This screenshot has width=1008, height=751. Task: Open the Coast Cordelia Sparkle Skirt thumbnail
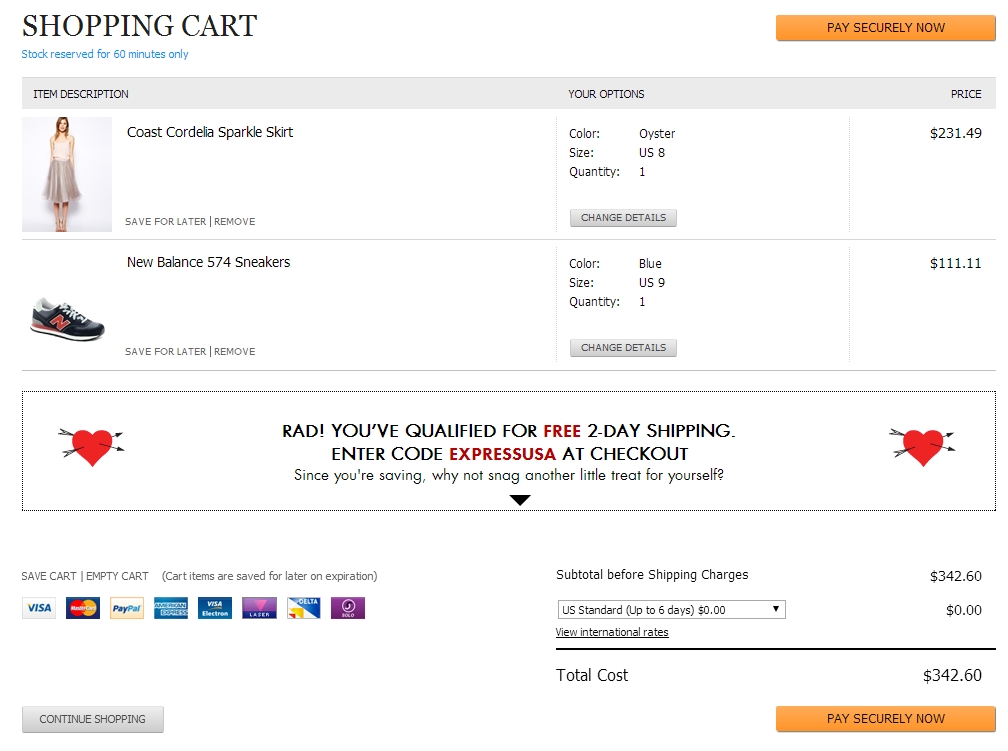pyautogui.click(x=67, y=174)
